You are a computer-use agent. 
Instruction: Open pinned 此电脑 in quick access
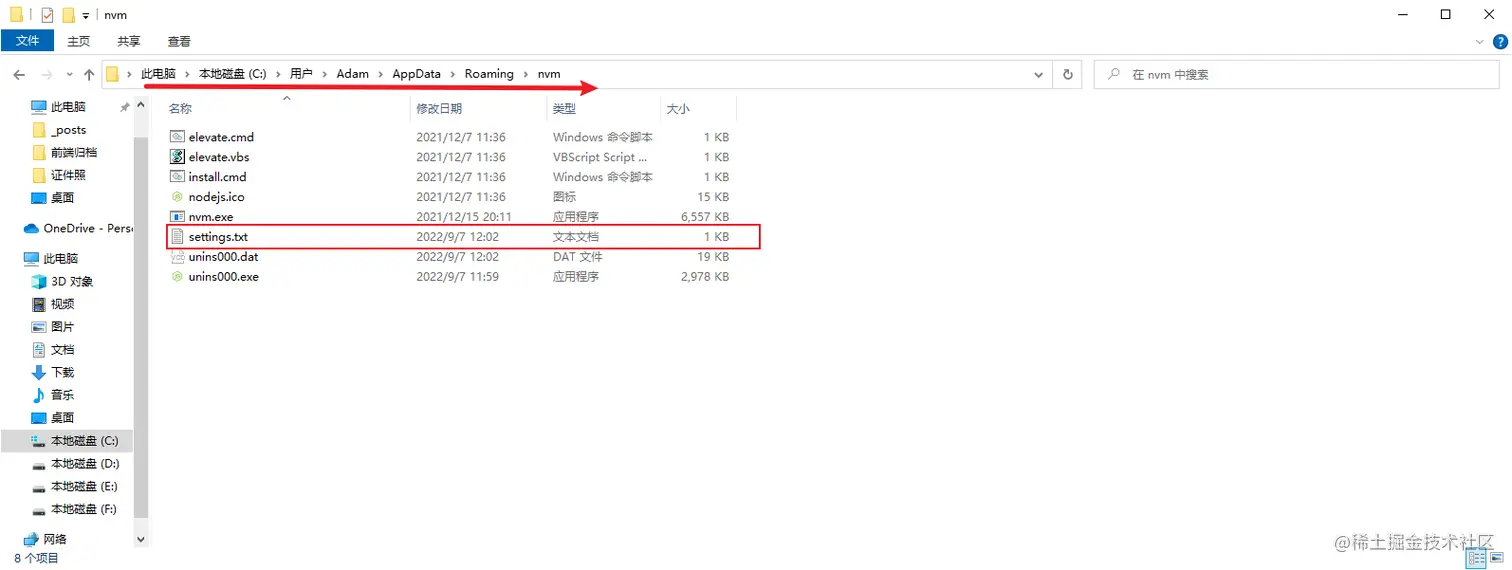[x=68, y=107]
